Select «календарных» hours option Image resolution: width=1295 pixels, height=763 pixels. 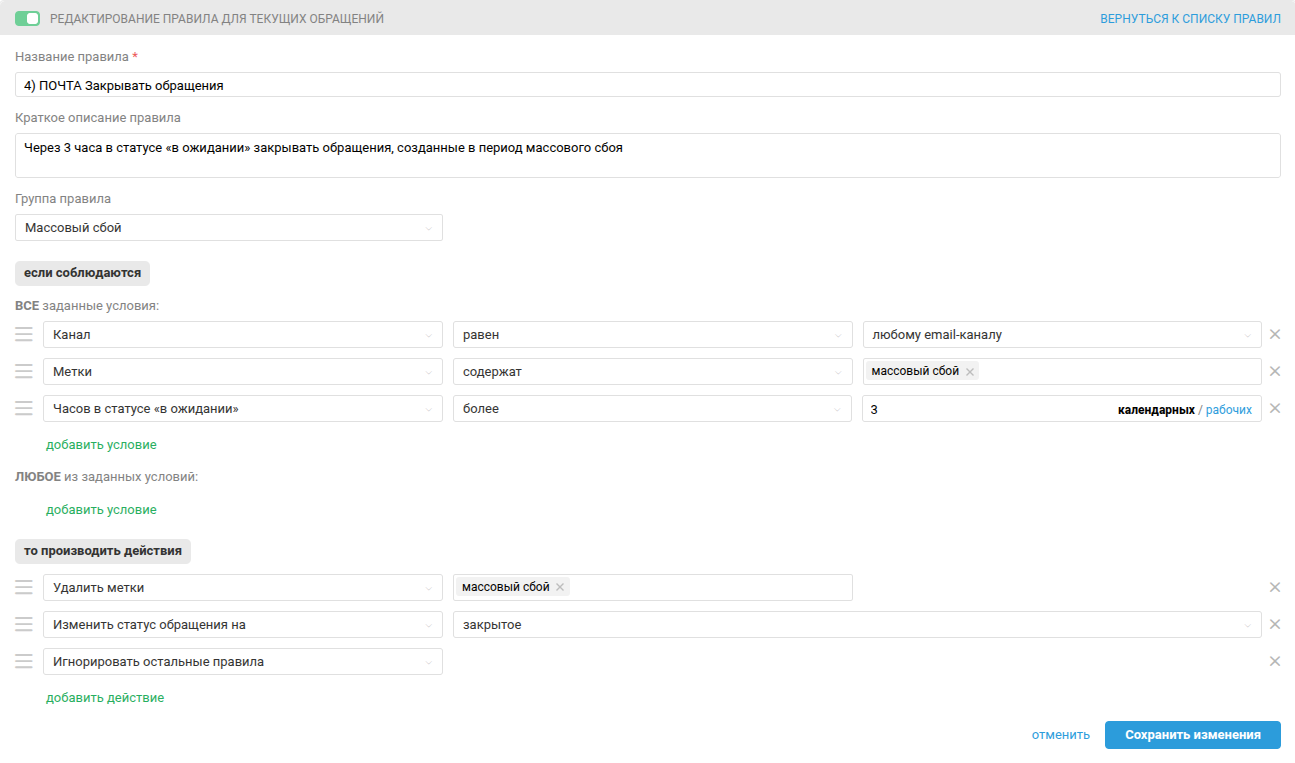click(x=1156, y=410)
